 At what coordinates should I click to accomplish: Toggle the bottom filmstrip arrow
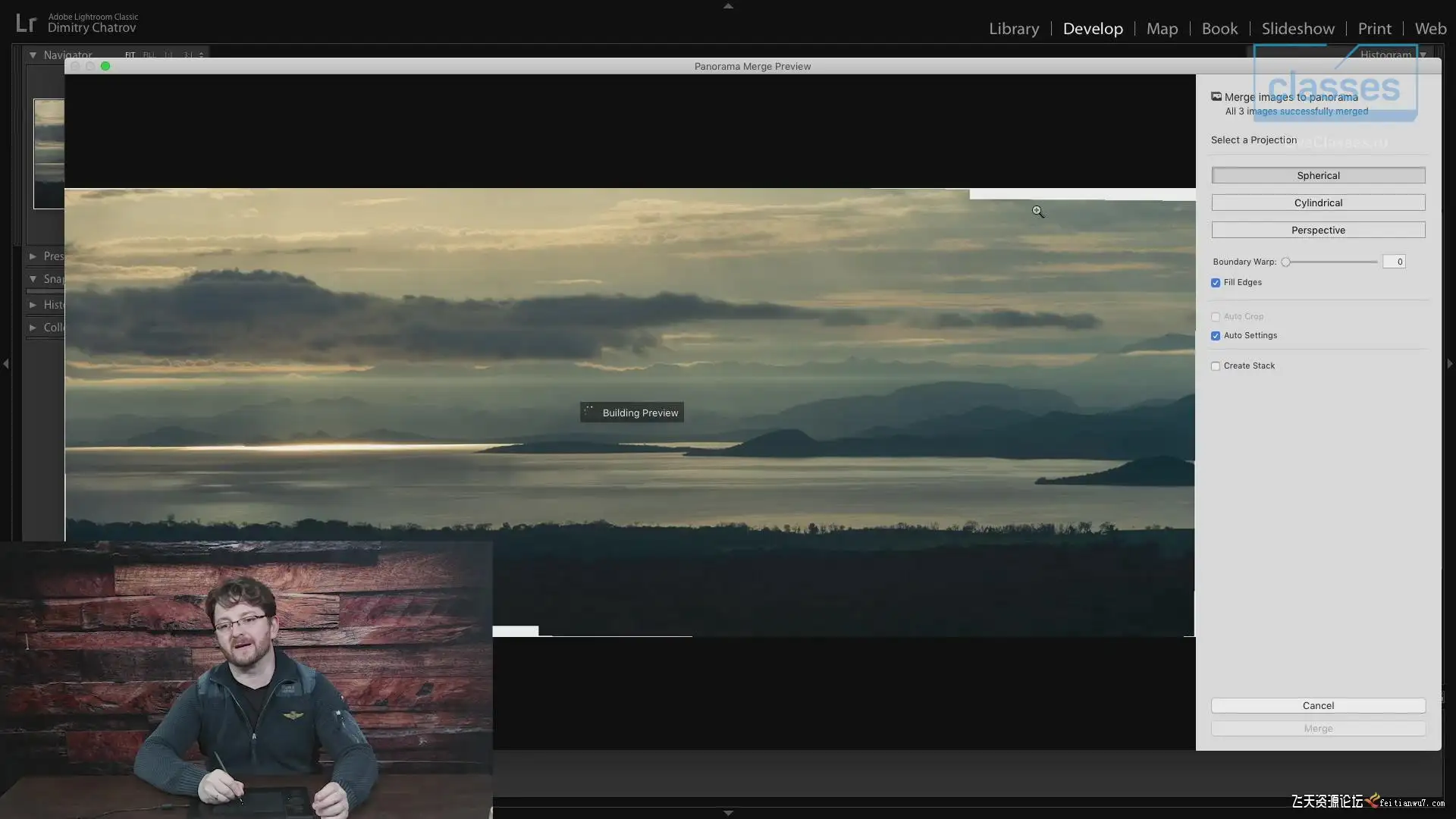728,813
